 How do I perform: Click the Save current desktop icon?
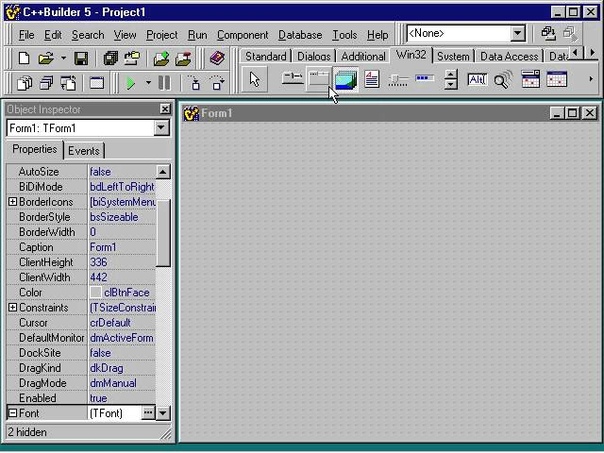coord(549,34)
